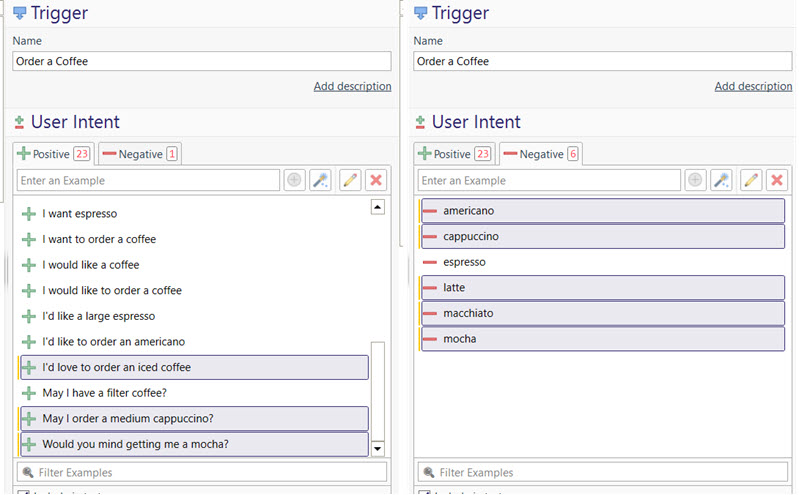
Task: Click the Enter an Example field above americano
Action: (548, 180)
